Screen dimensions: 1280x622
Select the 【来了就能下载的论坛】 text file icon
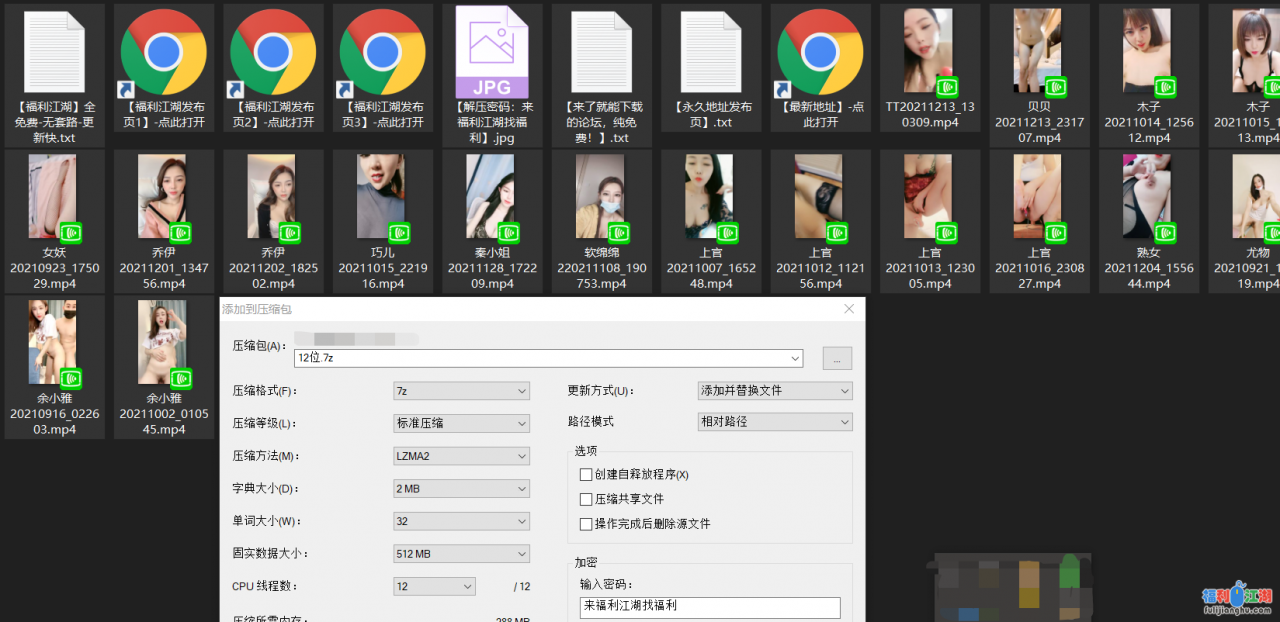601,50
